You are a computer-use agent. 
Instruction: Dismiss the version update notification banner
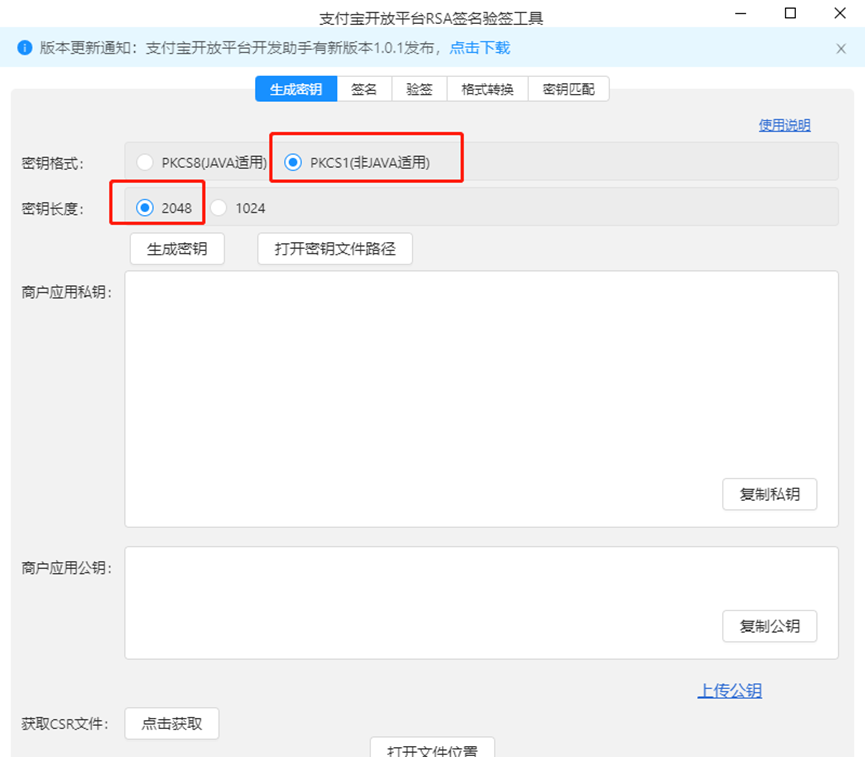coord(841,49)
